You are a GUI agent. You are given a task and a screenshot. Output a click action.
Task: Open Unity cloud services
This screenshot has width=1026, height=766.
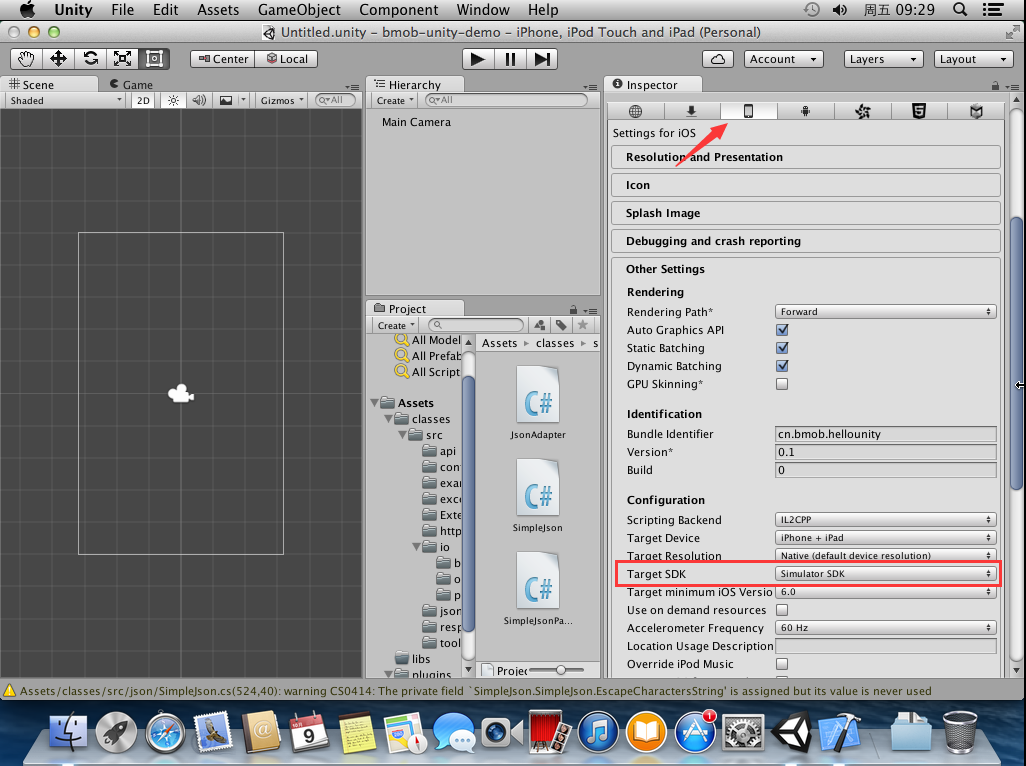(718, 59)
